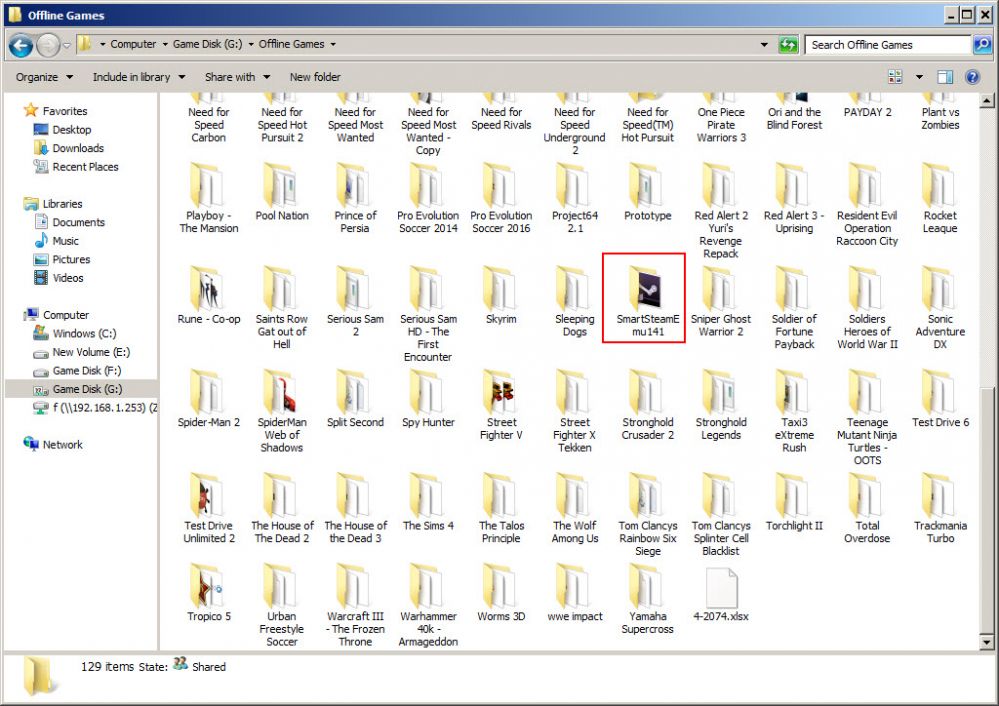Select the SmartSteamEmu141 folder

pyautogui.click(x=647, y=299)
